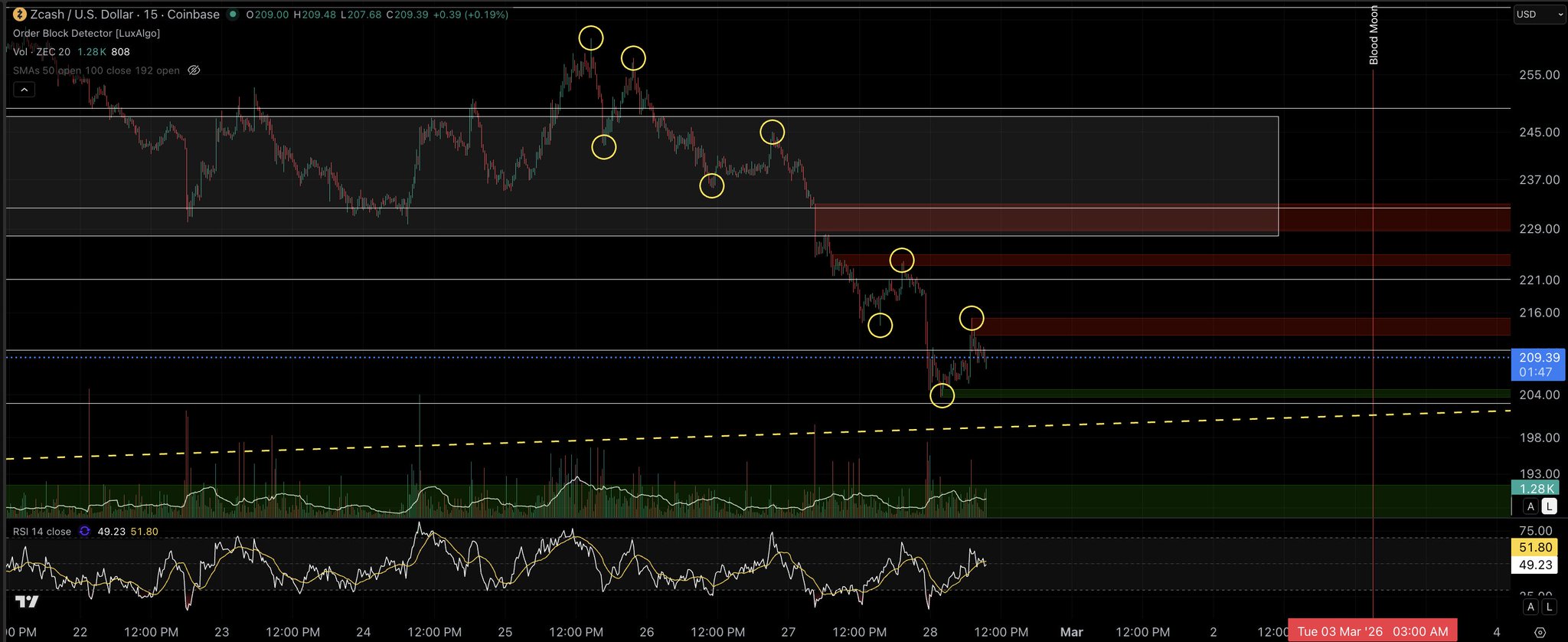Click the green market status dot
This screenshot has width=1568, height=642.
click(x=233, y=15)
